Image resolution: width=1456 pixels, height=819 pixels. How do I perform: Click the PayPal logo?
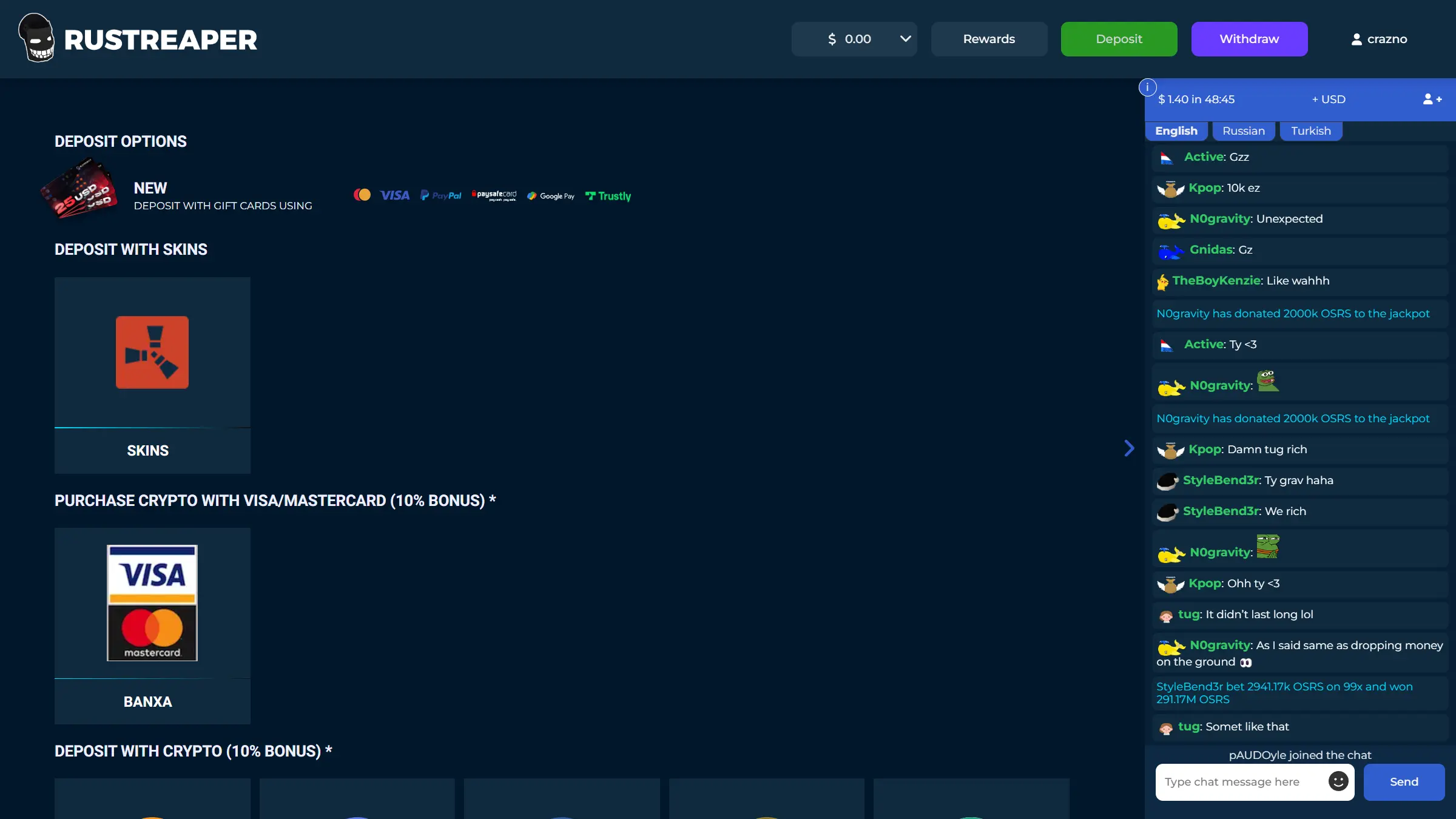440,195
